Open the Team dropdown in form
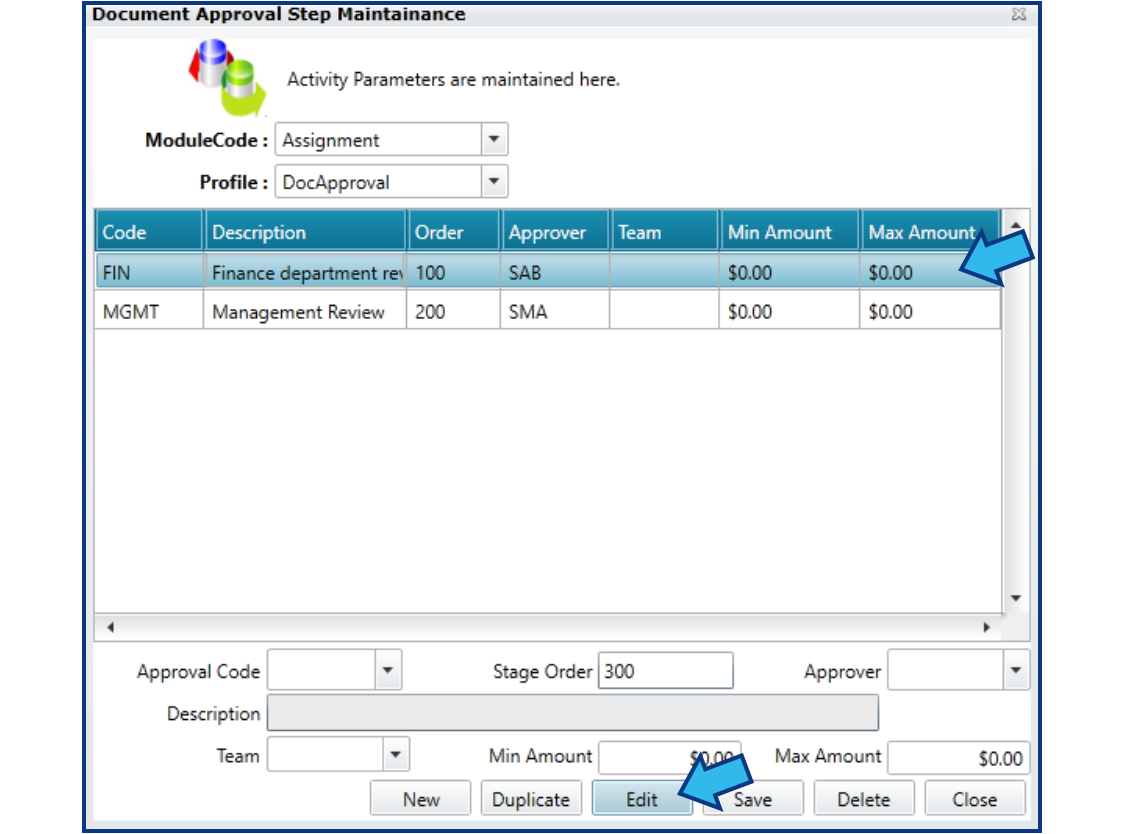 (x=395, y=754)
